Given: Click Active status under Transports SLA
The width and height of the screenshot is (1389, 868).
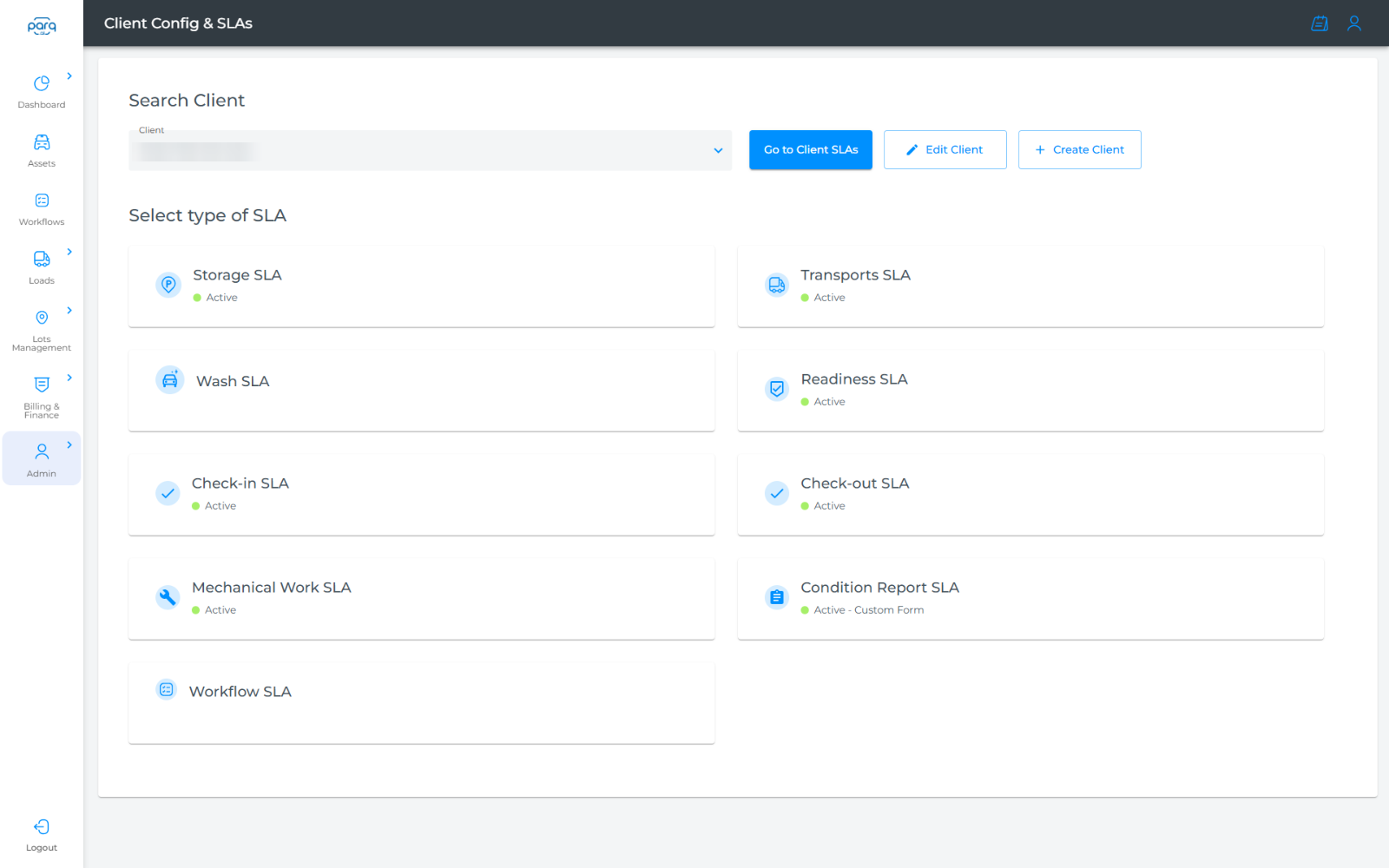Looking at the screenshot, I should [829, 298].
